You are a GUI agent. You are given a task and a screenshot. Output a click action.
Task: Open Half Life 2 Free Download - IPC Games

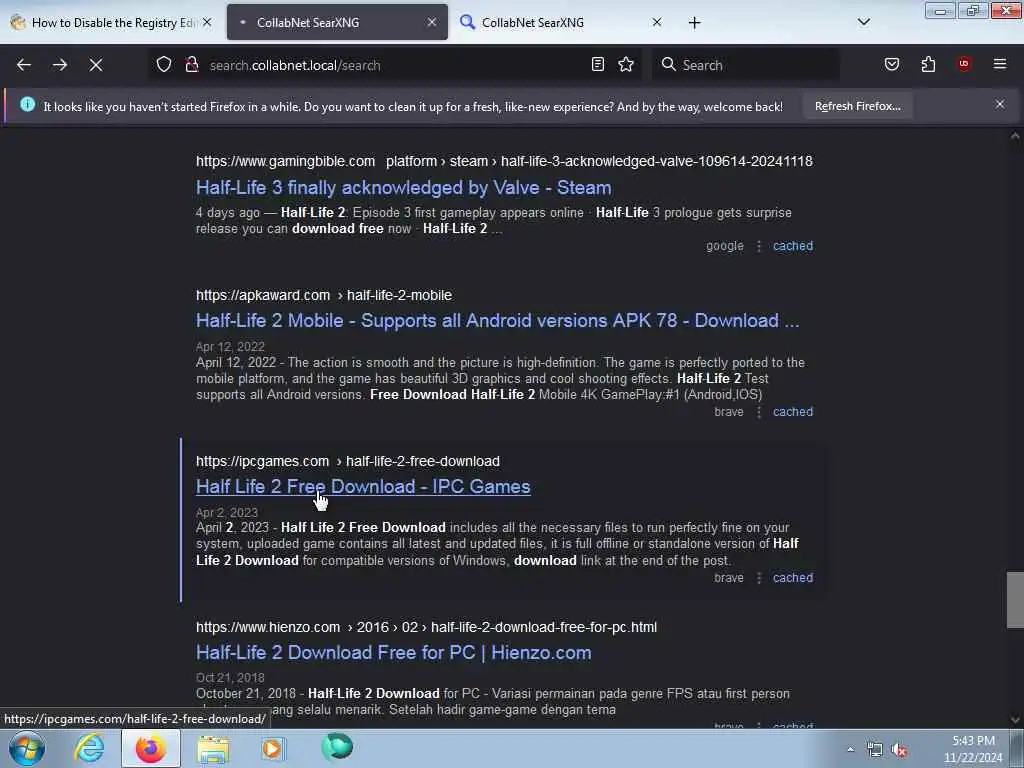(363, 487)
